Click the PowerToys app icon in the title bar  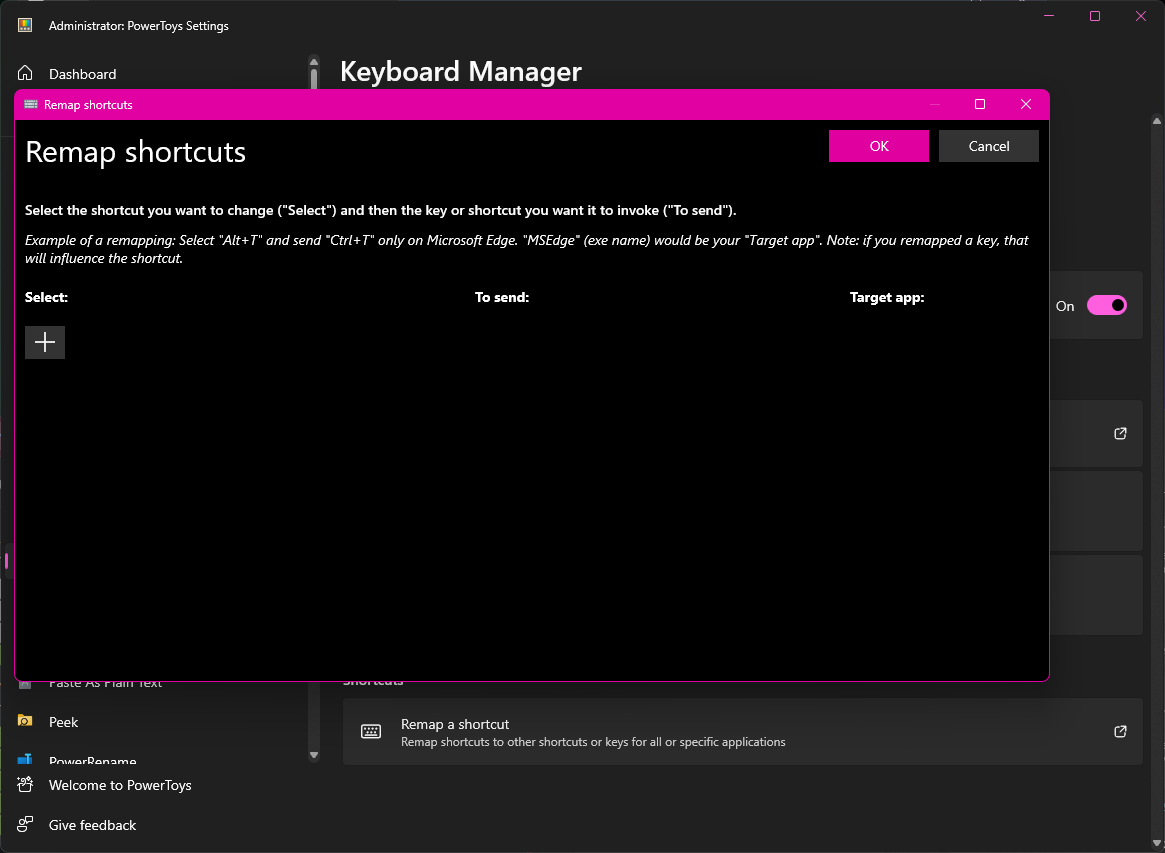point(26,26)
